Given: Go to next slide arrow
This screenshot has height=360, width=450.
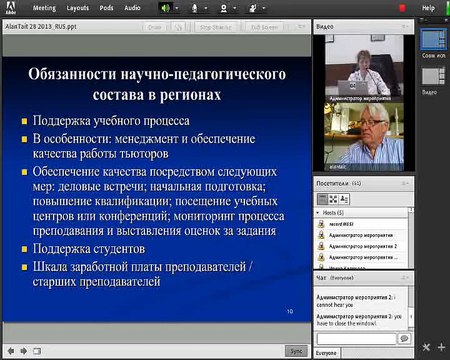Looking at the screenshot, I should pos(24,351).
